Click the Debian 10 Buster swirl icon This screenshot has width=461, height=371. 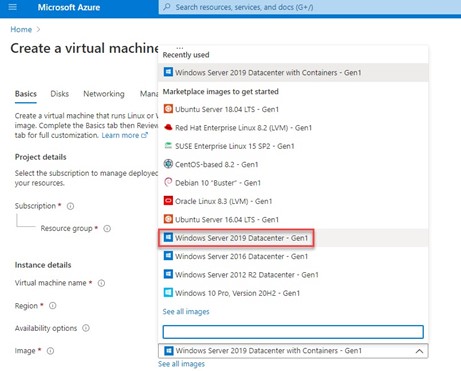tap(168, 182)
